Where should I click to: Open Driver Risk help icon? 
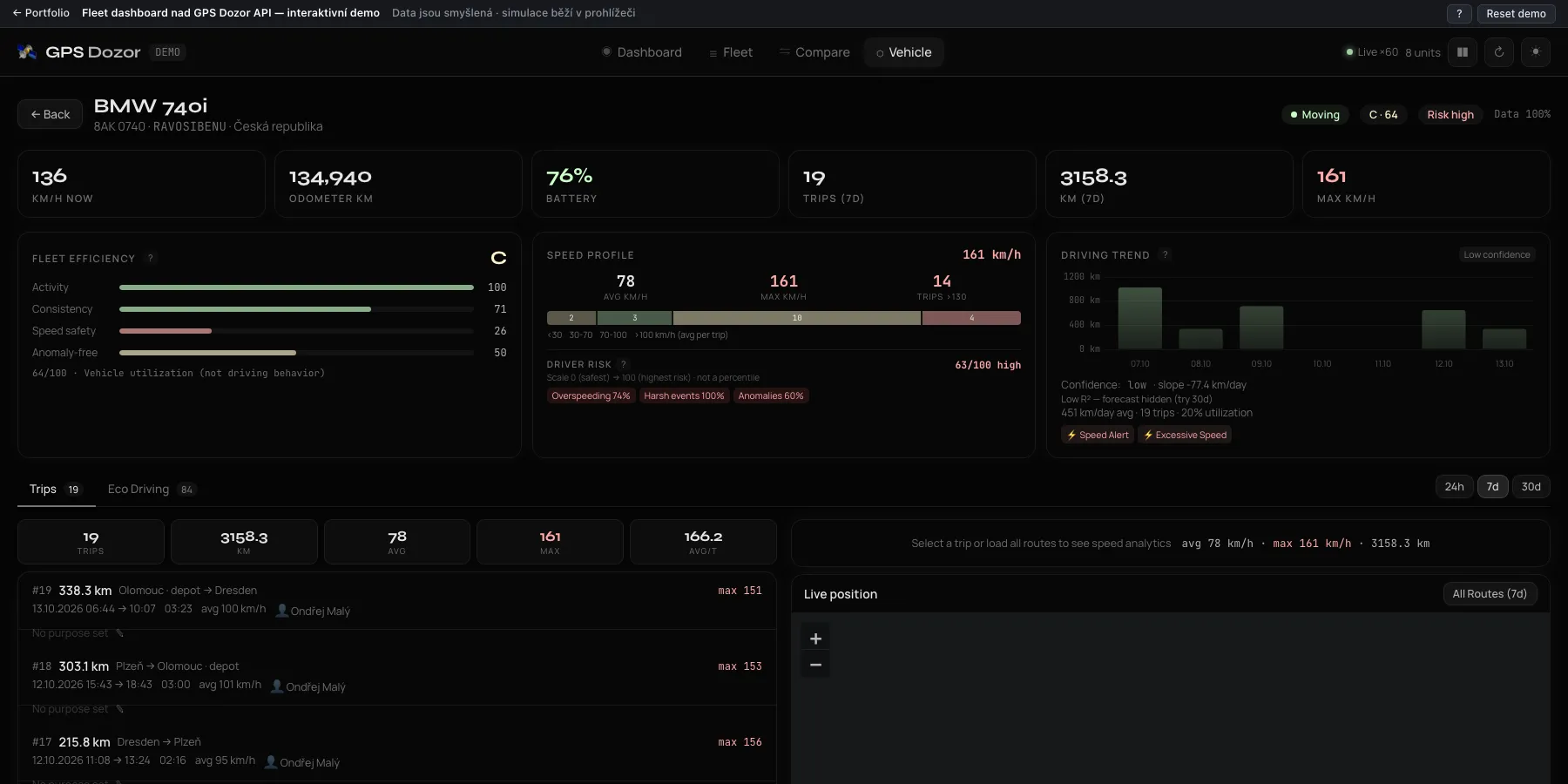[624, 364]
